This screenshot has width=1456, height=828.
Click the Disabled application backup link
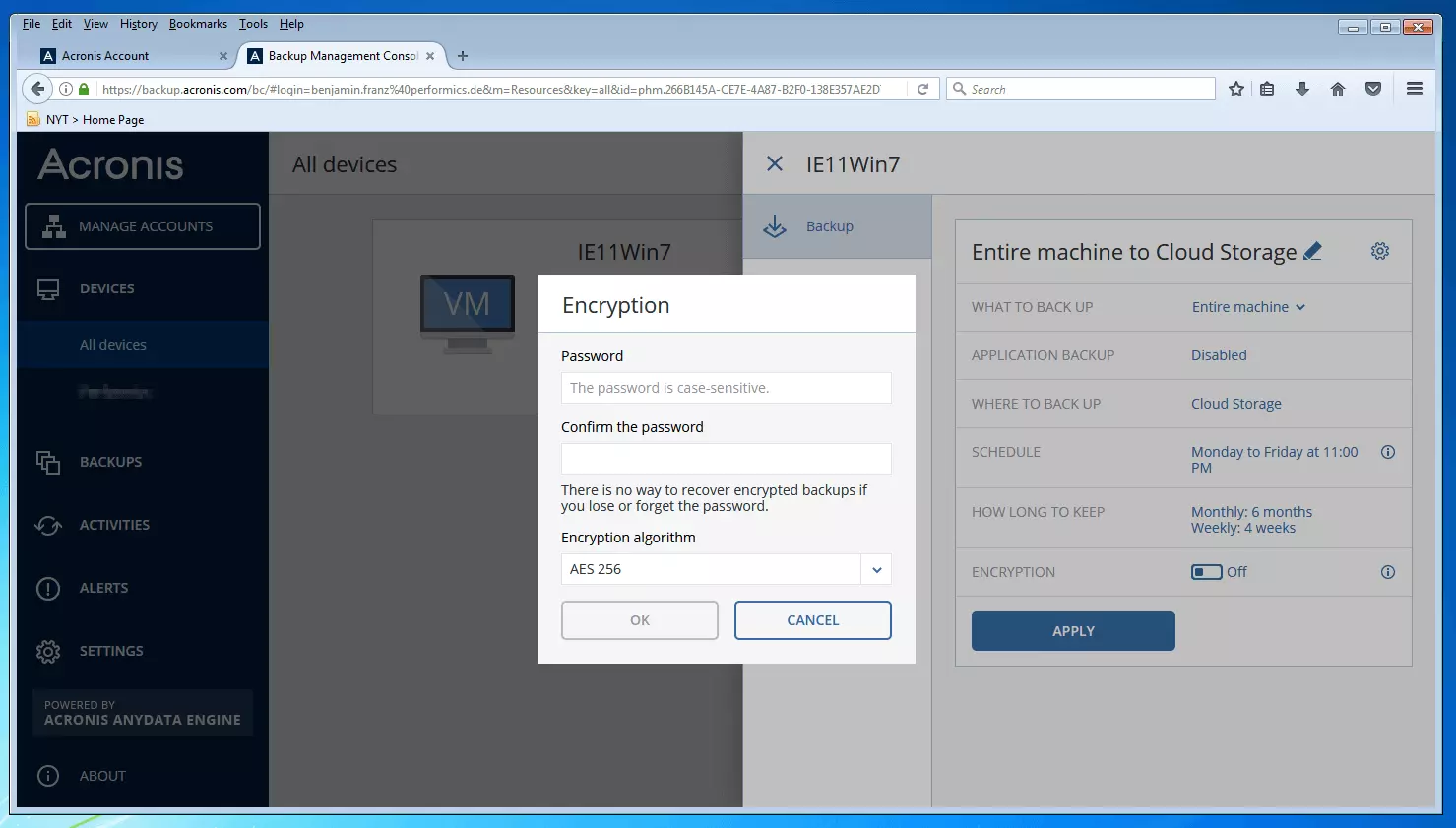click(x=1219, y=355)
